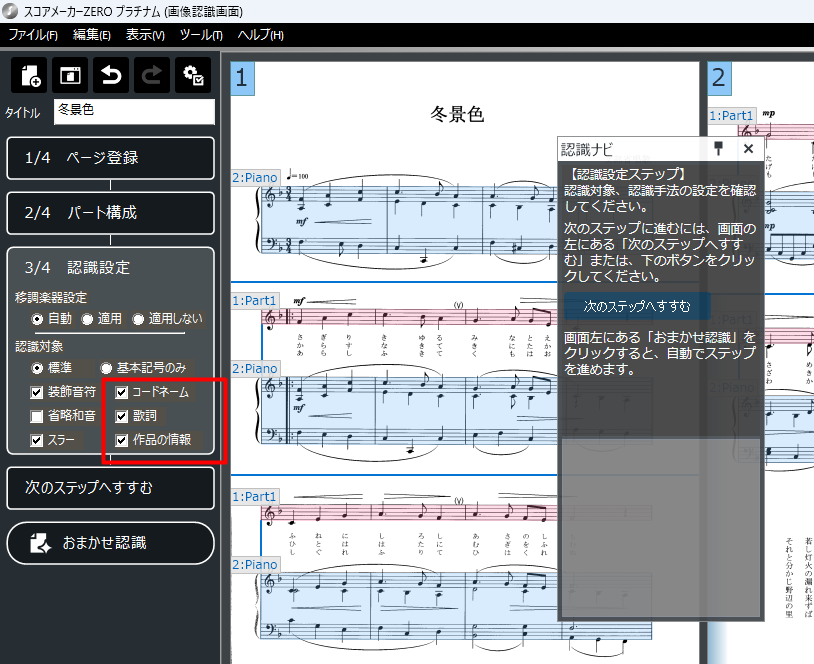Click the おまかせ認識 button

point(110,543)
